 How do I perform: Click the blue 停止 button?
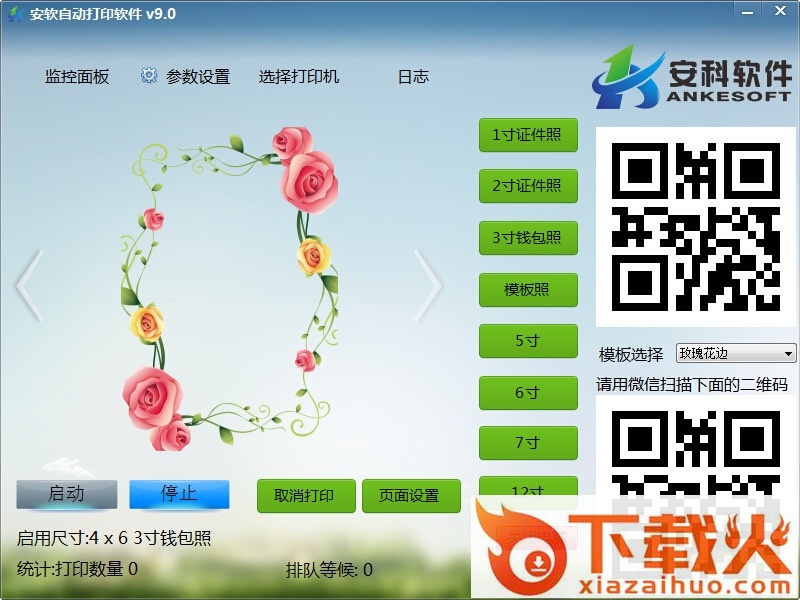click(x=179, y=494)
